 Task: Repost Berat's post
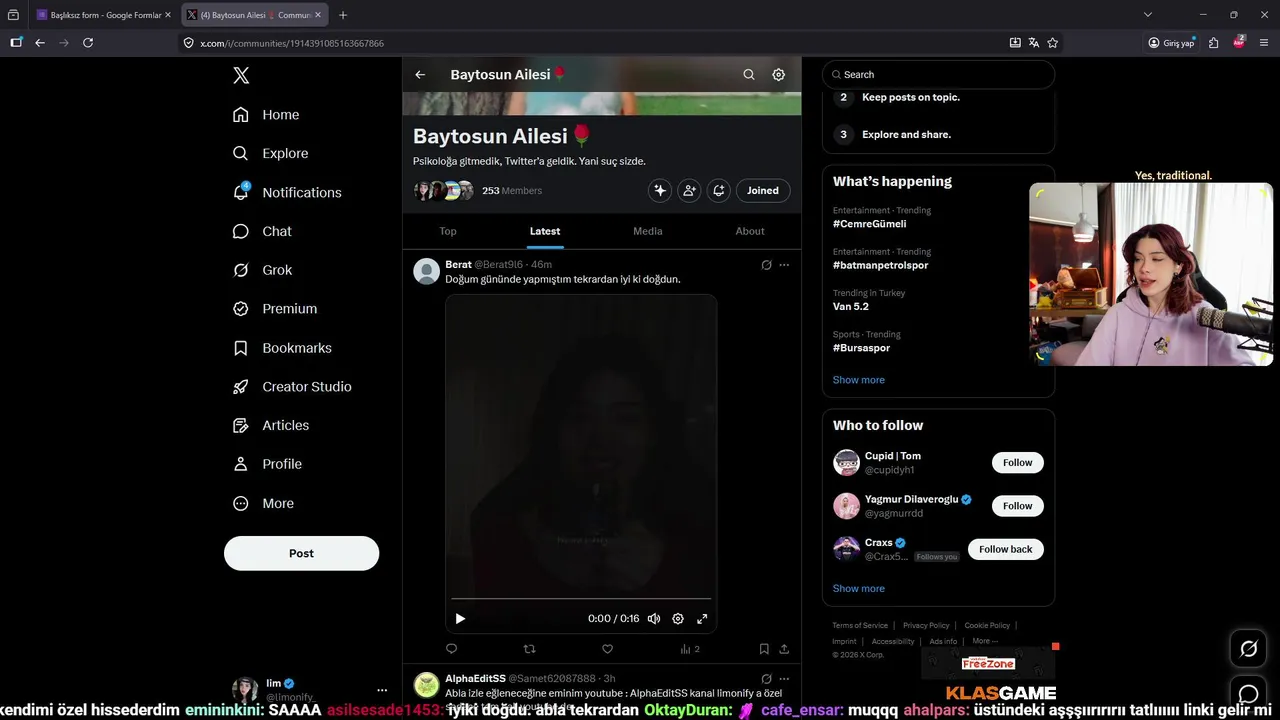pyautogui.click(x=530, y=649)
